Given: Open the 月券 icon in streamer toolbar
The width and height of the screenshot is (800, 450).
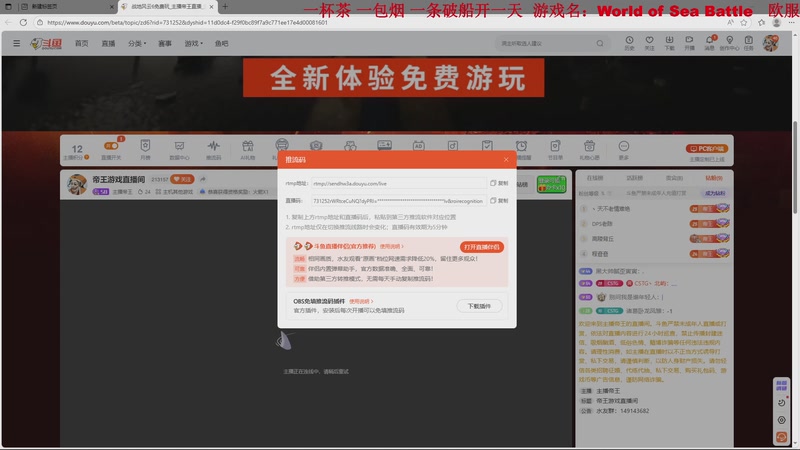Looking at the screenshot, I should [145, 150].
